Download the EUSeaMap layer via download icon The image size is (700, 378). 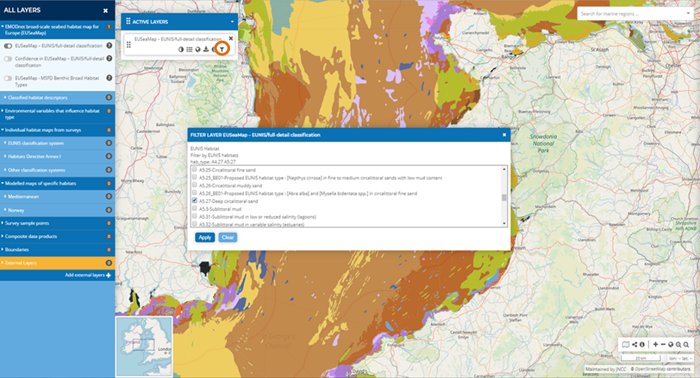click(x=206, y=50)
